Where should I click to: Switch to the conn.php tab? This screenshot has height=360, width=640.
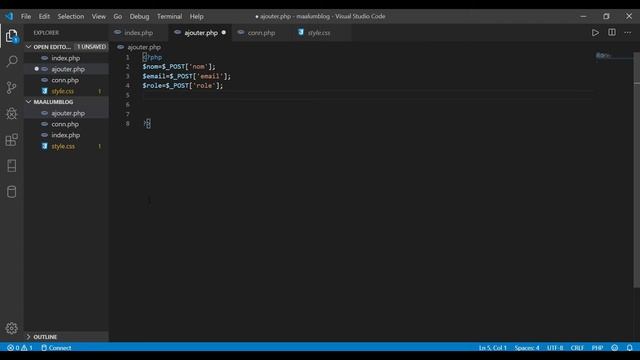pyautogui.click(x=261, y=33)
